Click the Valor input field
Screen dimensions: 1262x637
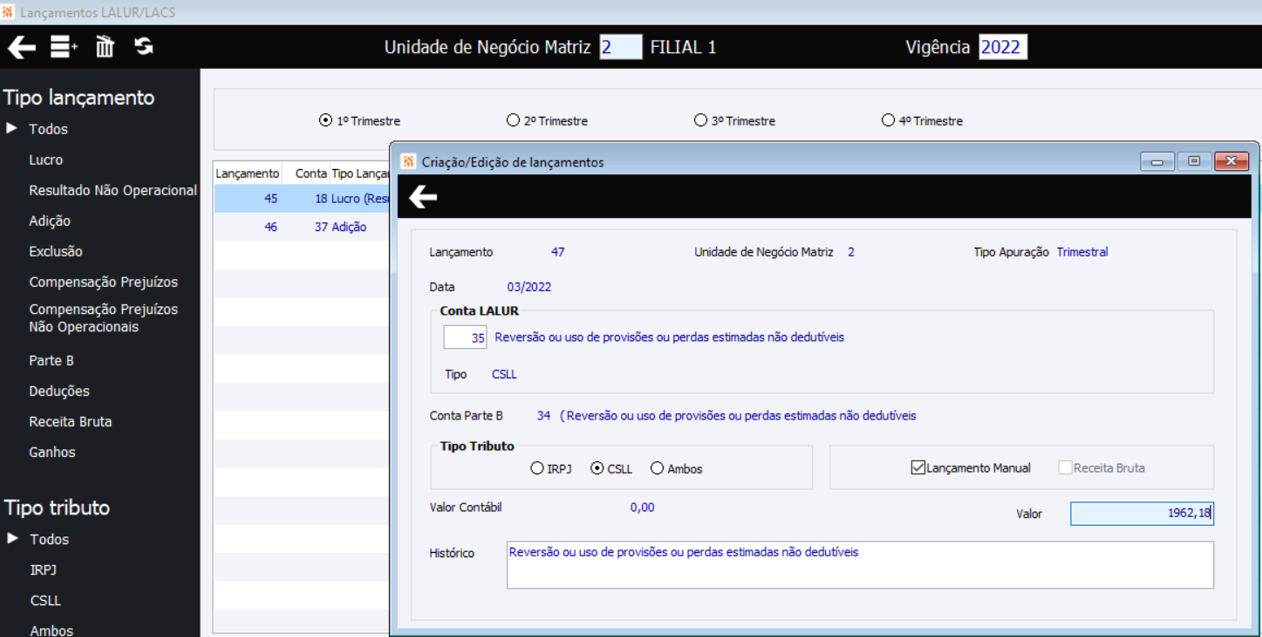(x=1142, y=513)
